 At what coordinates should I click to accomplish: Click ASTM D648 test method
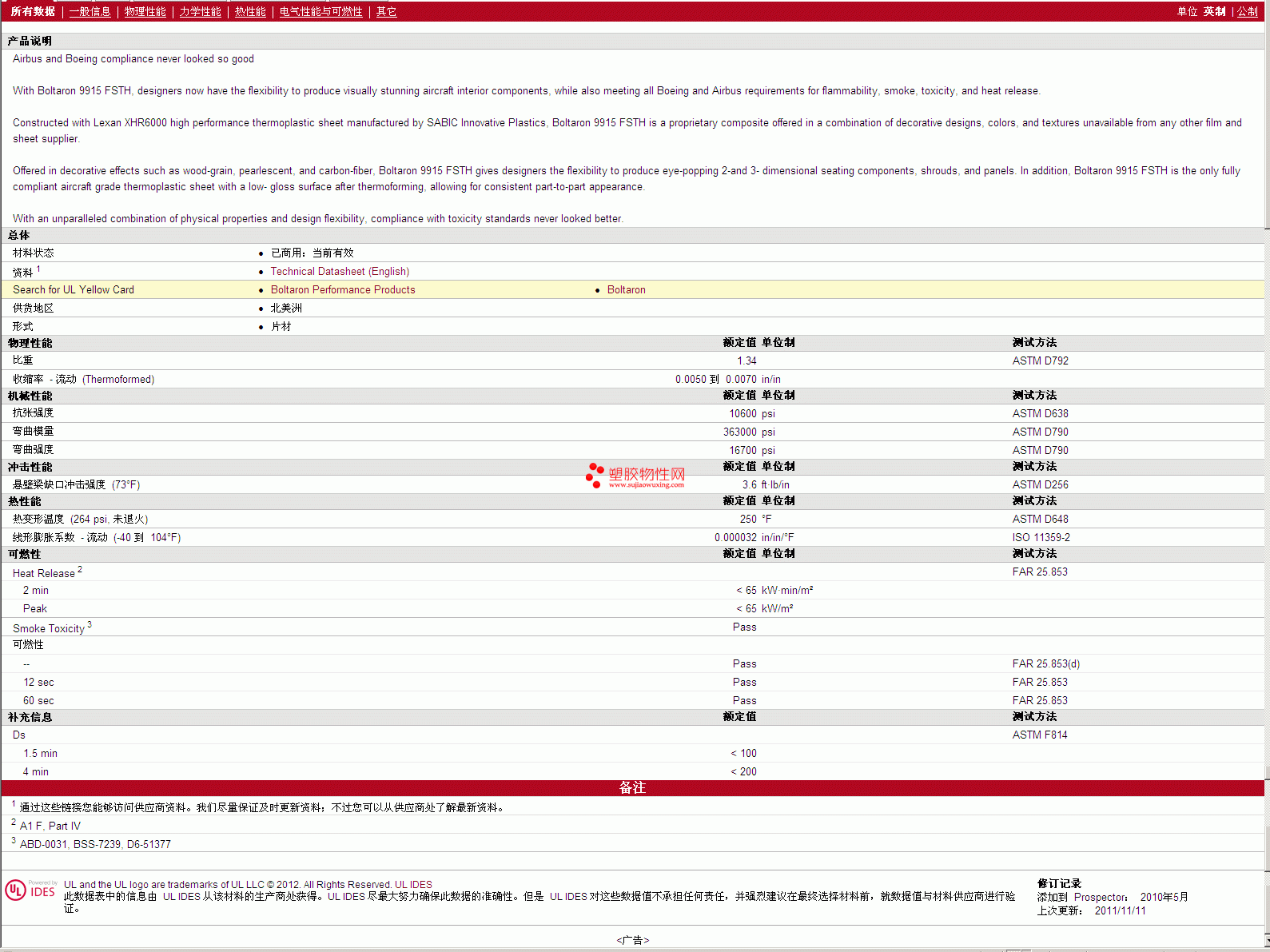(x=1040, y=520)
